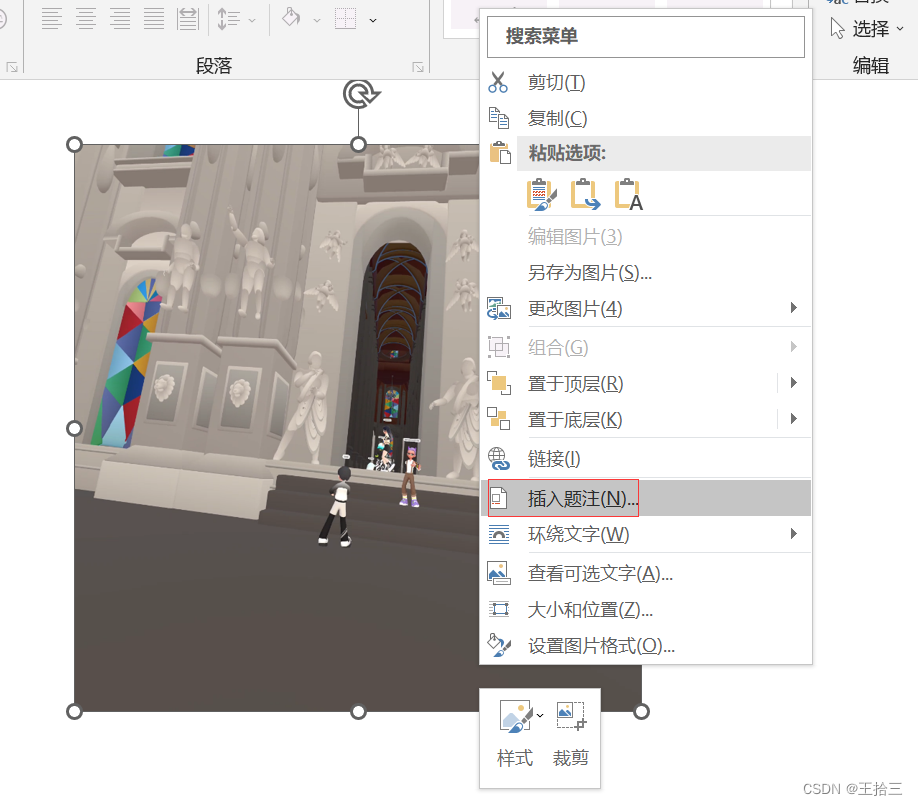Click the 样式 picture style button

tap(515, 735)
